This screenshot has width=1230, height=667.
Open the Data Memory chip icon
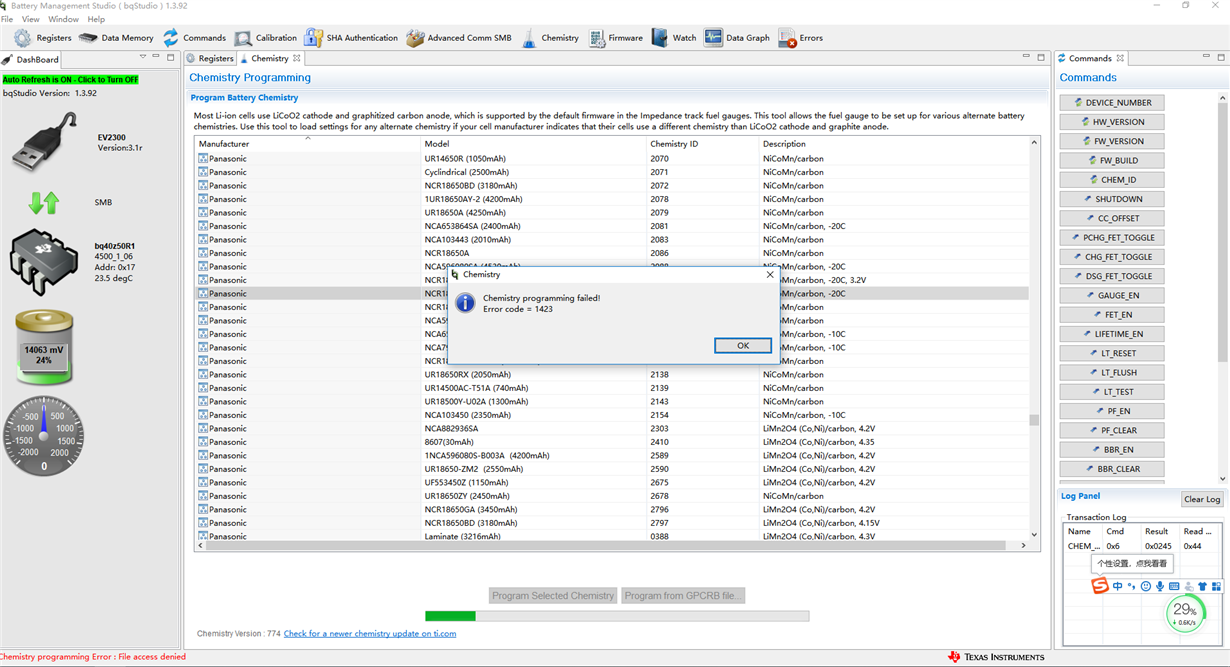(x=88, y=38)
